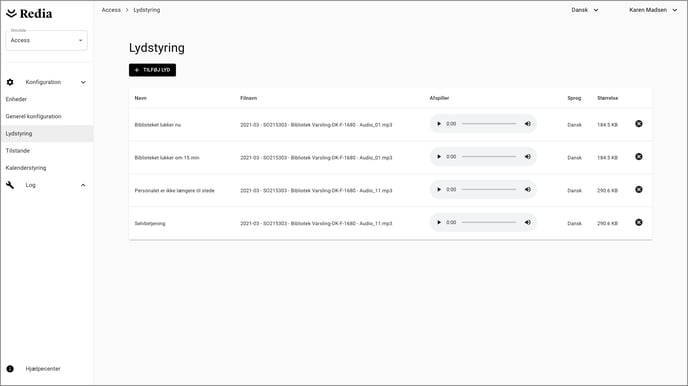Play the Selvbetjening audio

click(439, 223)
